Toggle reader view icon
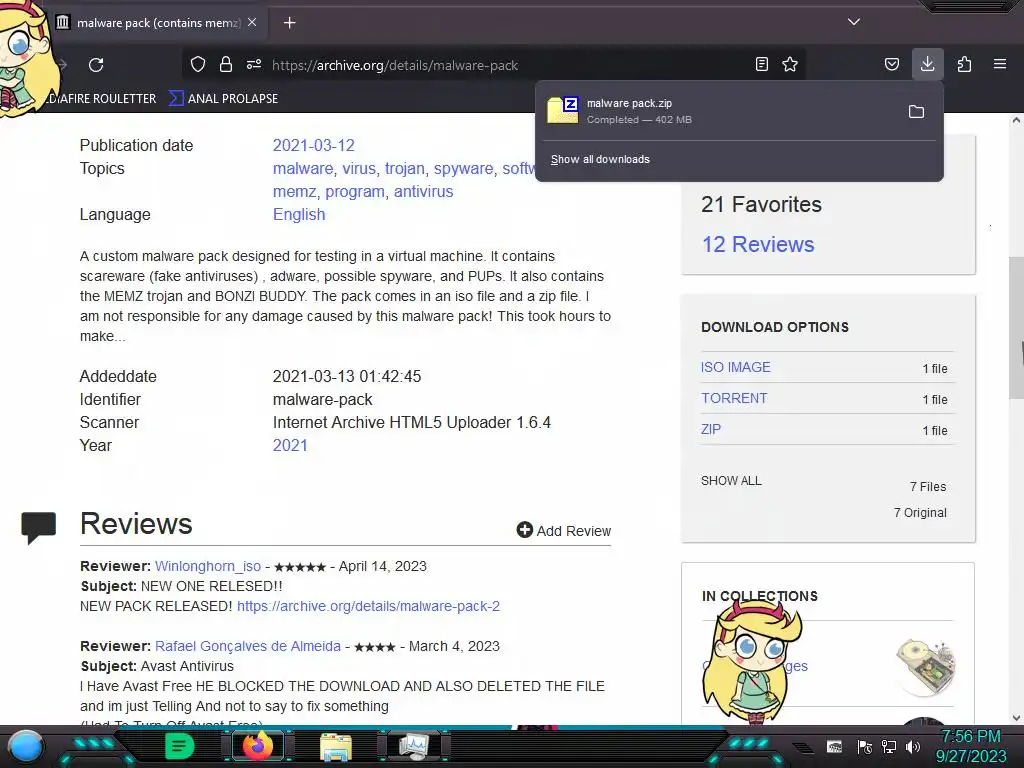1024x768 pixels. click(x=761, y=64)
